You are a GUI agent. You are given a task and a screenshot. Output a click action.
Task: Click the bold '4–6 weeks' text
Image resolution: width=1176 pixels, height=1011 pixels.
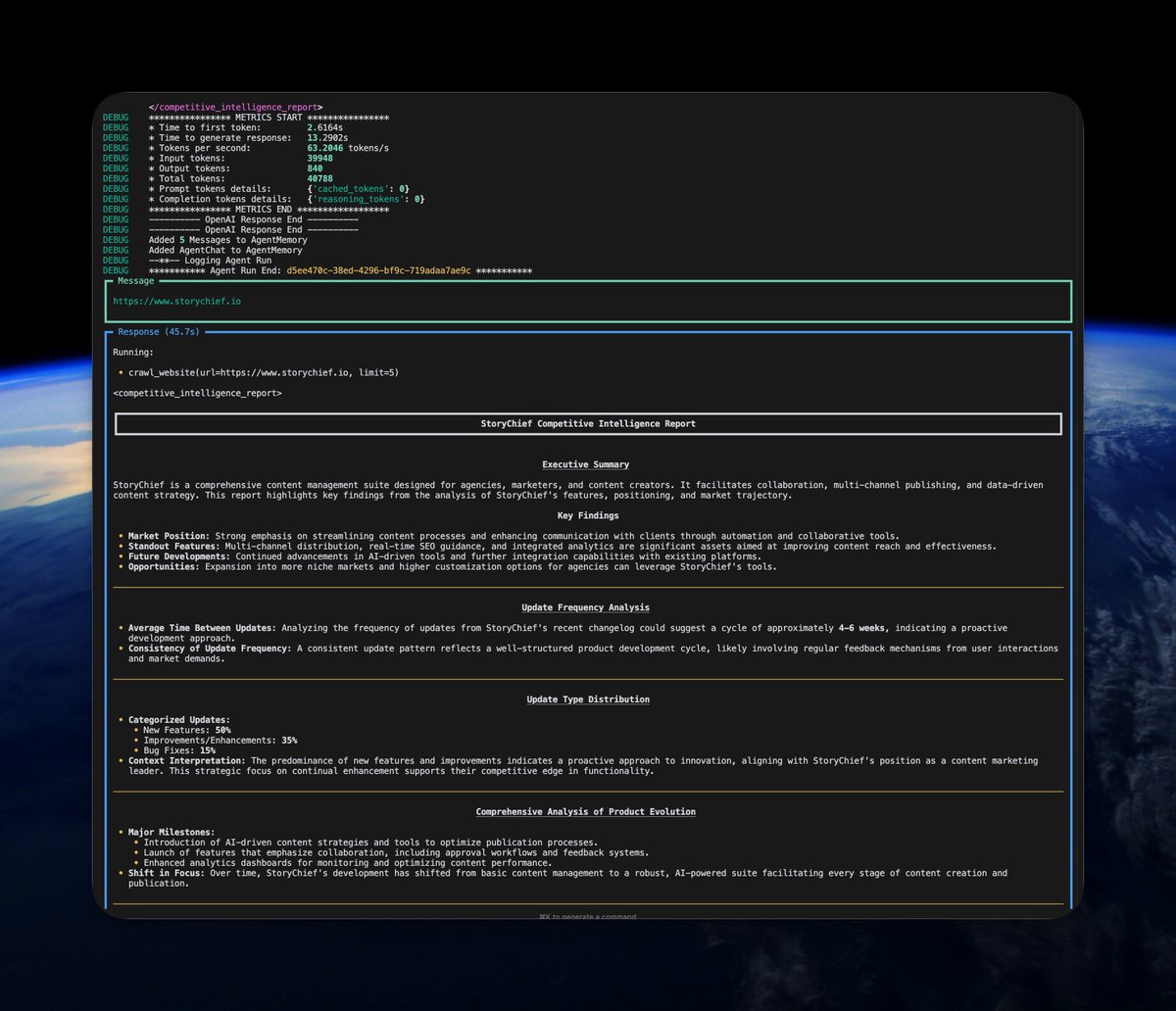tap(862, 628)
